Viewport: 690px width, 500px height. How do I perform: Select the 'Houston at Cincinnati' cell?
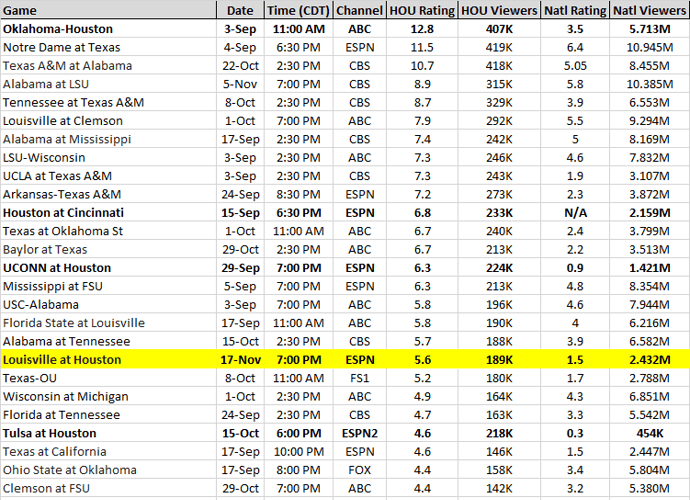(108, 213)
